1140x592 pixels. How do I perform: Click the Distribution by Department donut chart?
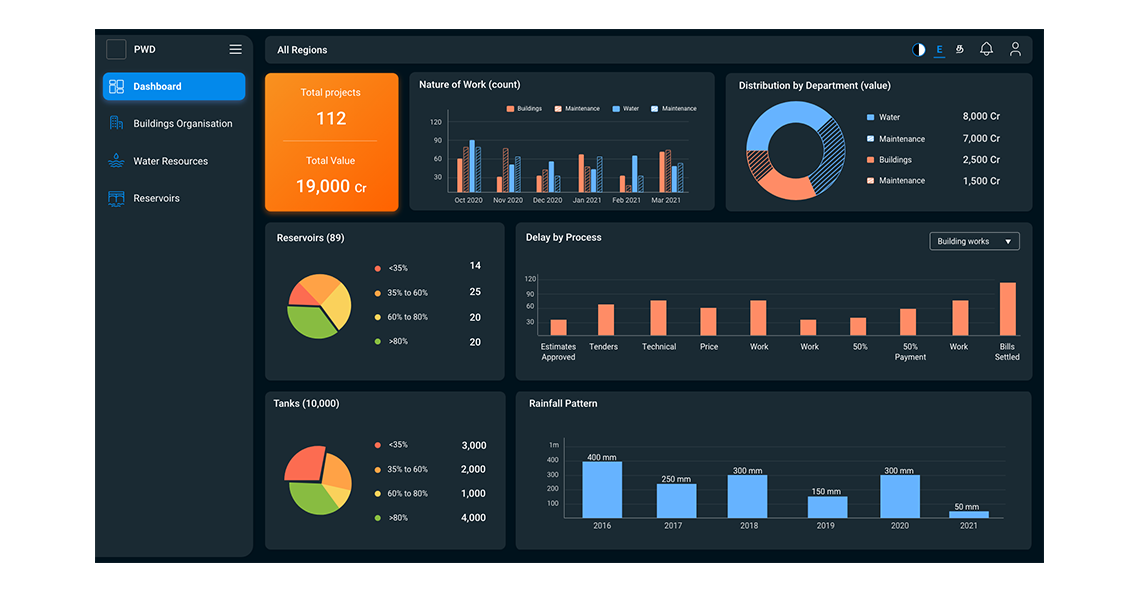click(x=795, y=151)
